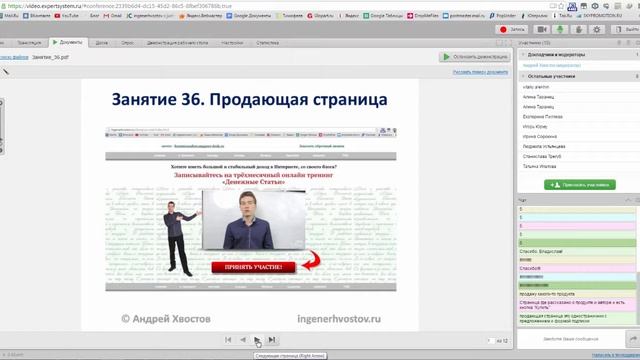
Task: Click the send message arrow button
Action: tap(633, 339)
